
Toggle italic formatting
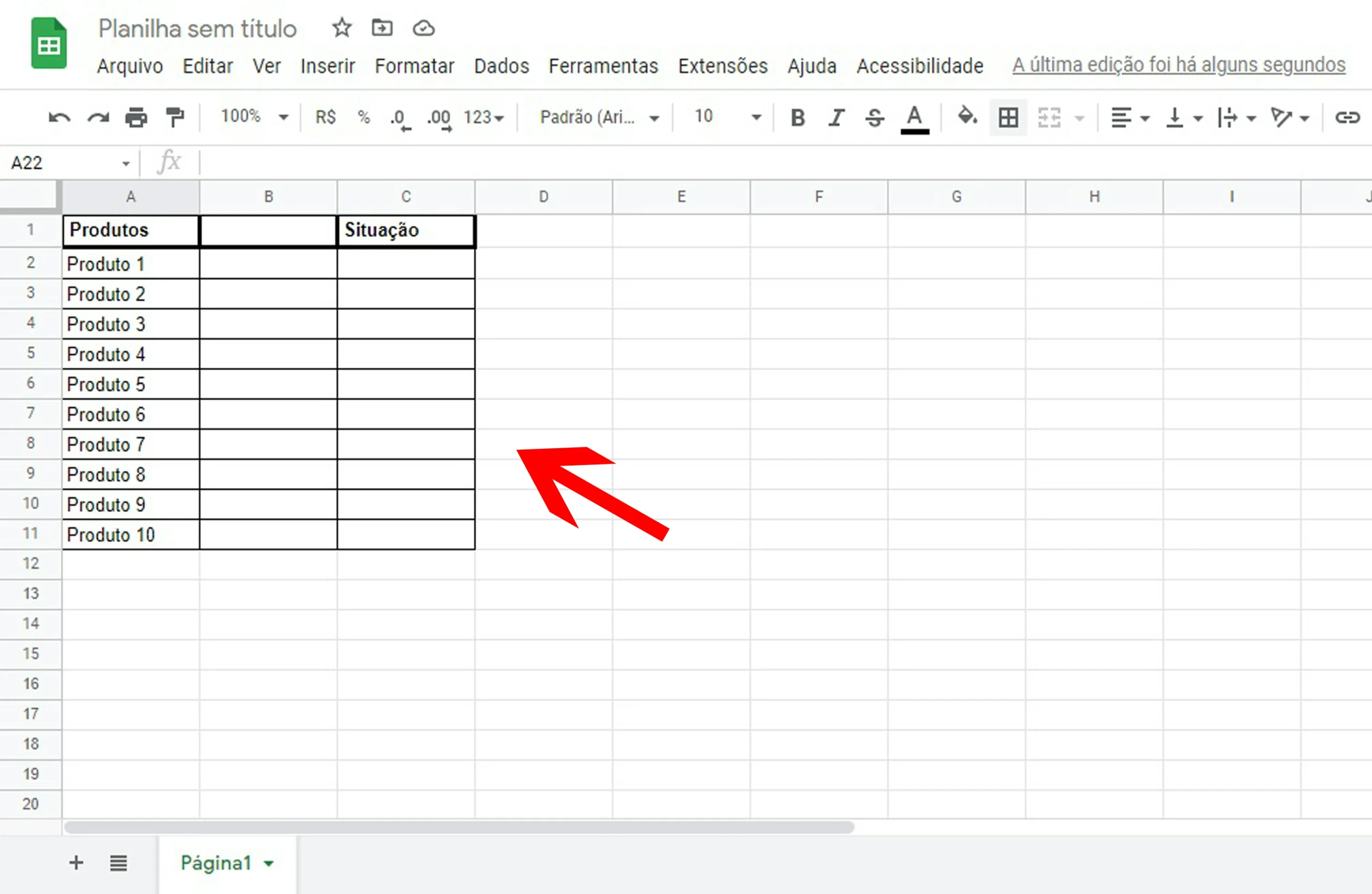point(836,118)
